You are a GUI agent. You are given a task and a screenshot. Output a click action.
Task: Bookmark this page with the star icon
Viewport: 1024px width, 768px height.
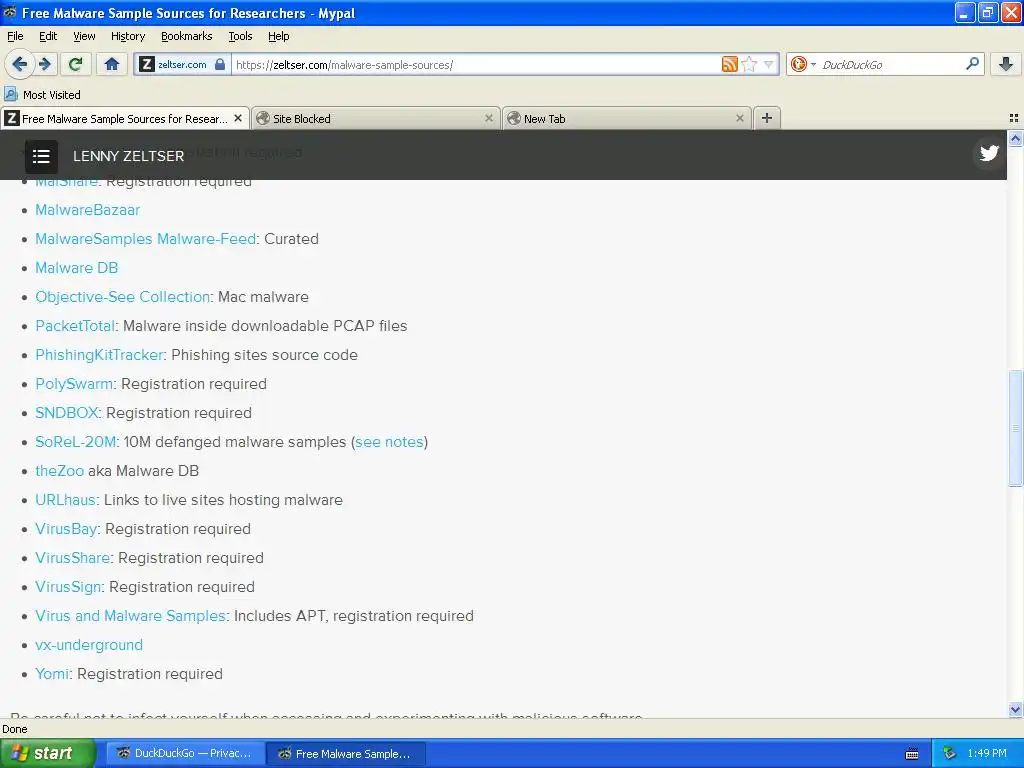(749, 64)
